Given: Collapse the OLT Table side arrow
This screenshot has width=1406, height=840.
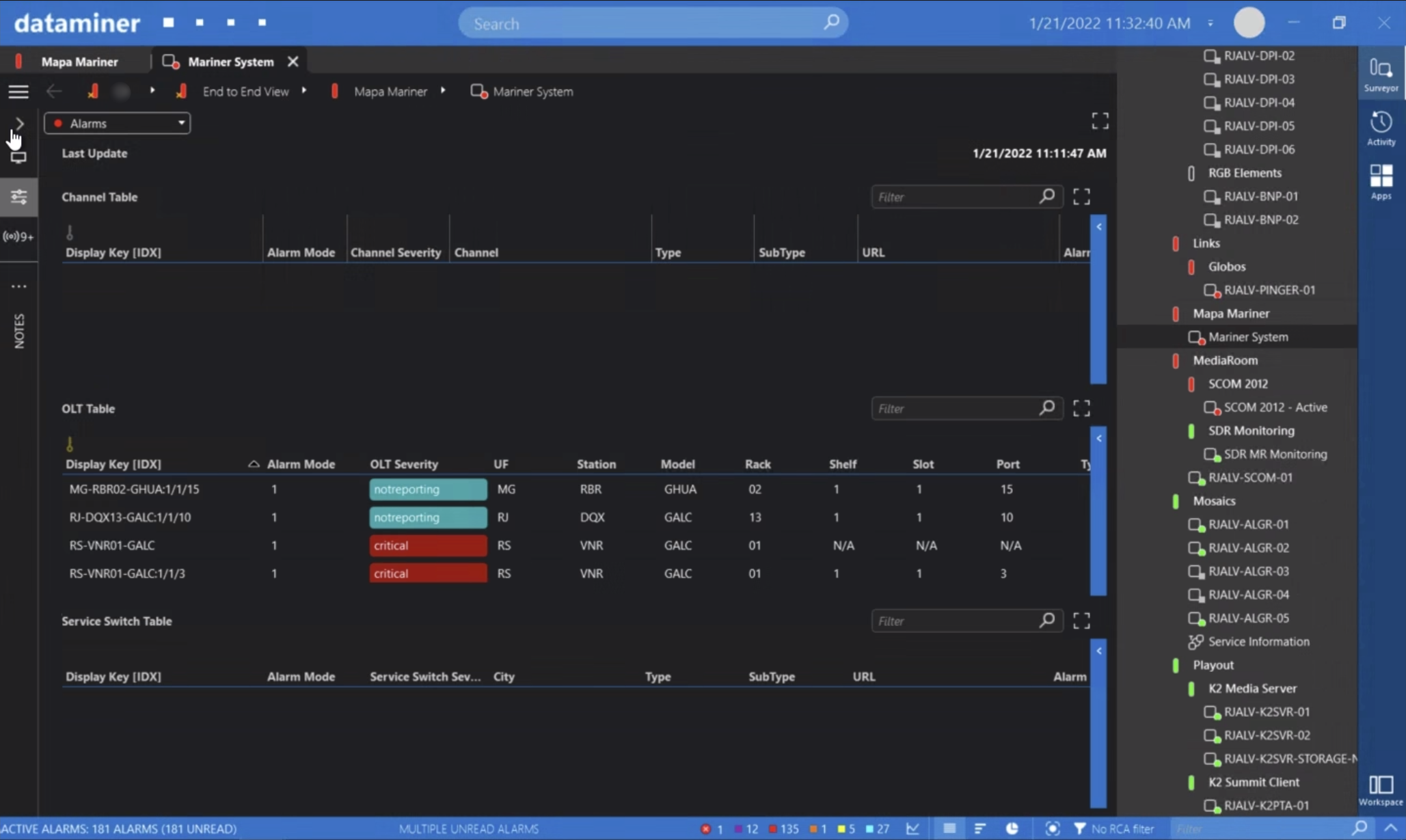Looking at the screenshot, I should (x=1098, y=439).
